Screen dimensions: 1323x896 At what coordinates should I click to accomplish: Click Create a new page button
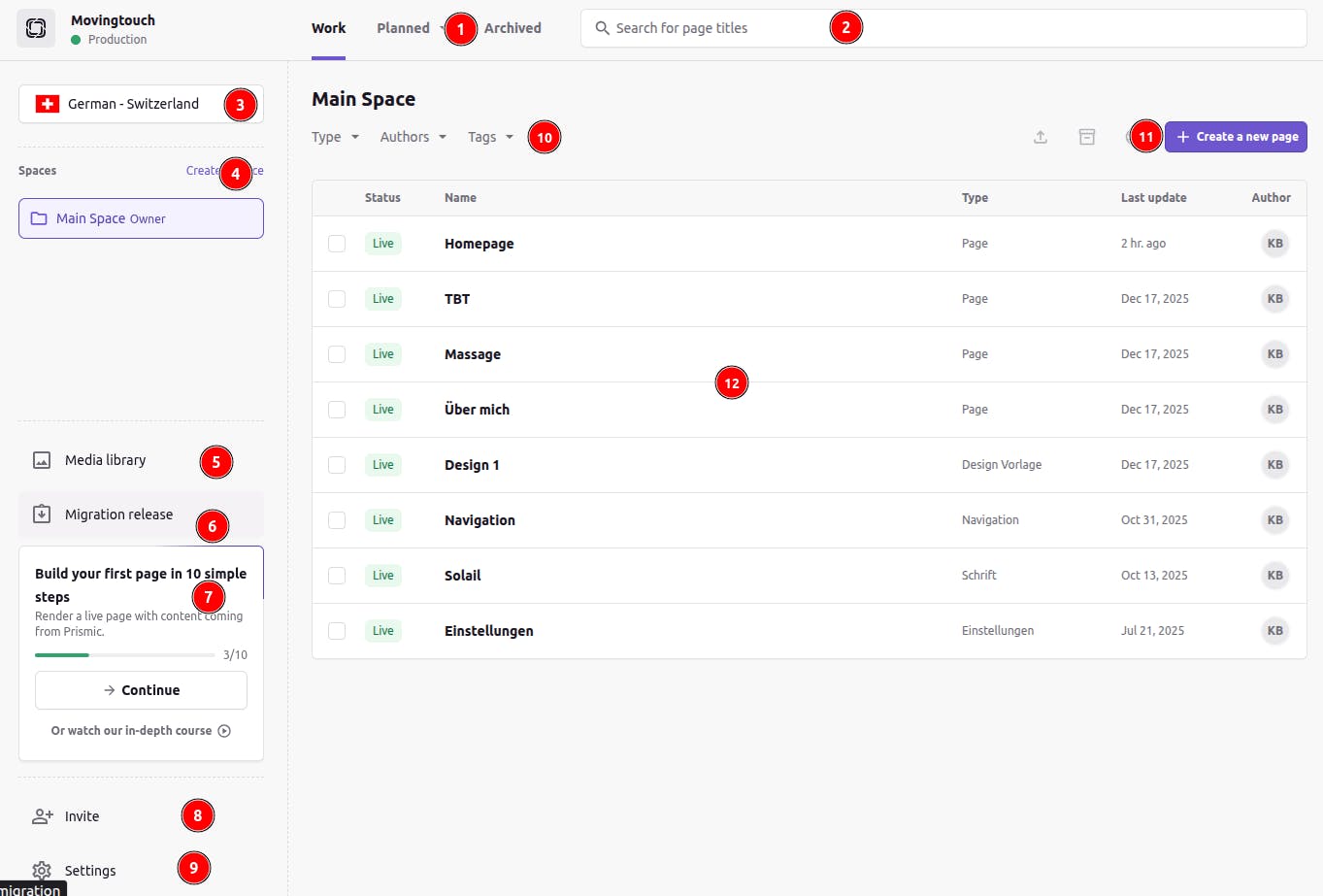click(x=1236, y=137)
